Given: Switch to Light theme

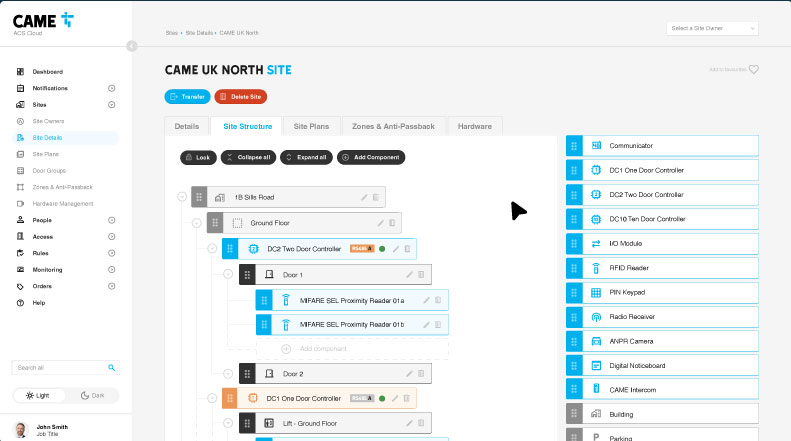Looking at the screenshot, I should pyautogui.click(x=39, y=395).
